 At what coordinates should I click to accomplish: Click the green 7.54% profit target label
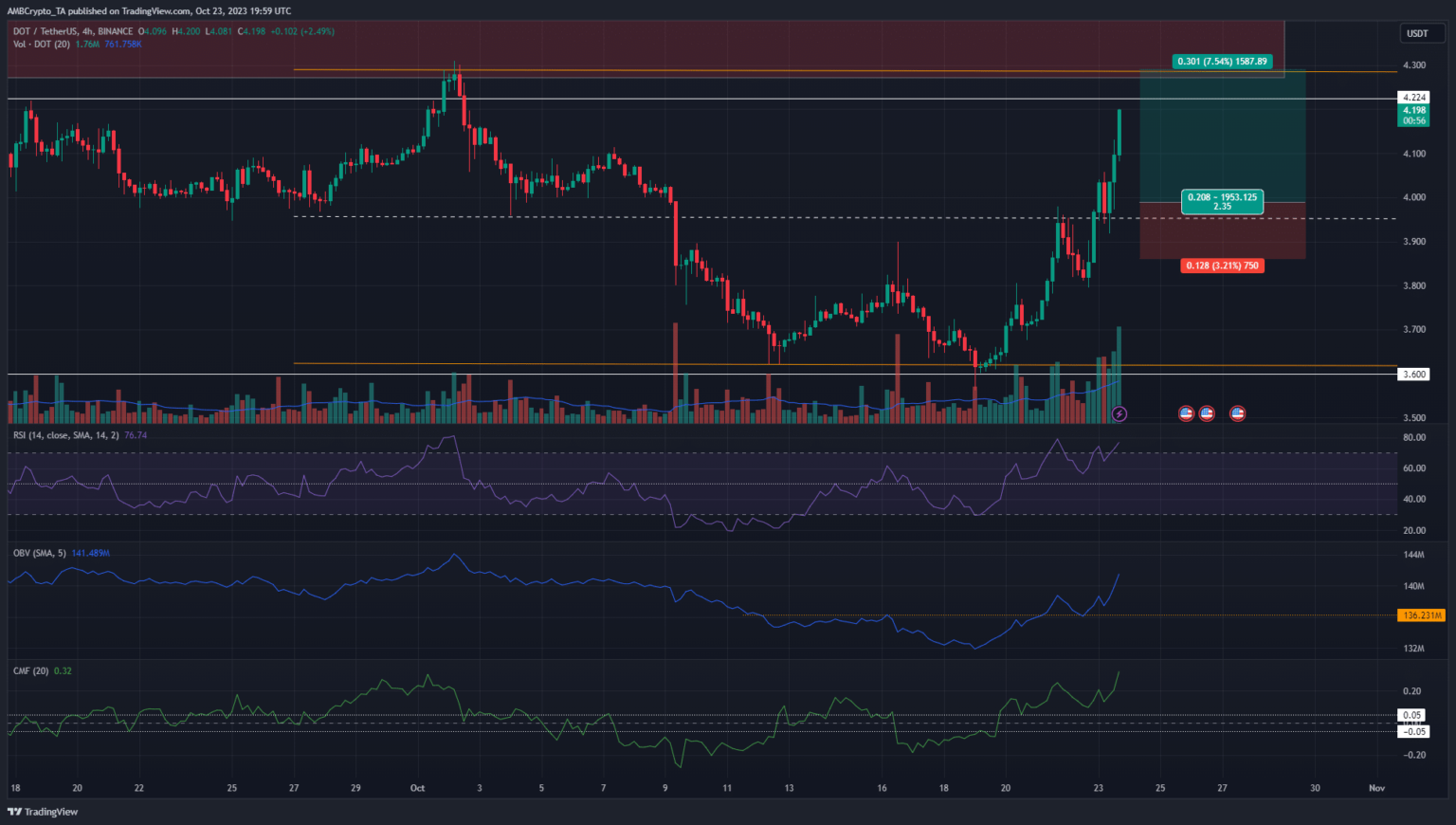[1222, 62]
